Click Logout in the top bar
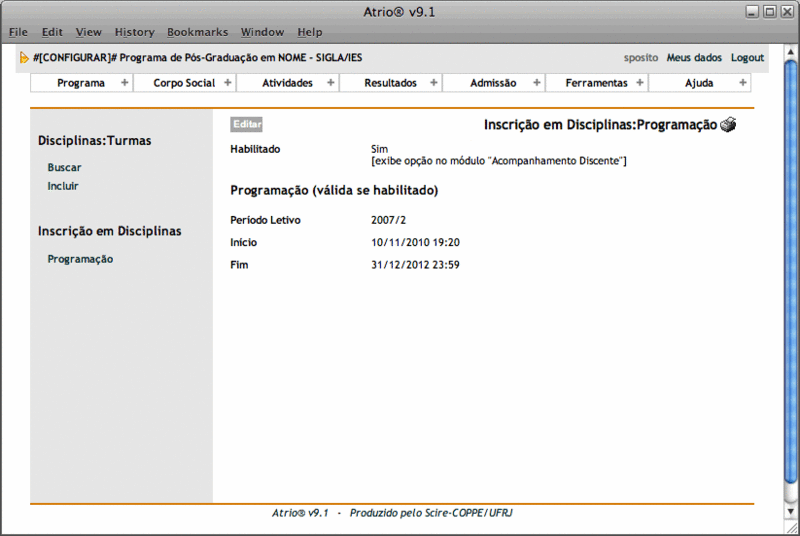Viewport: 800px width, 536px height. (x=747, y=58)
